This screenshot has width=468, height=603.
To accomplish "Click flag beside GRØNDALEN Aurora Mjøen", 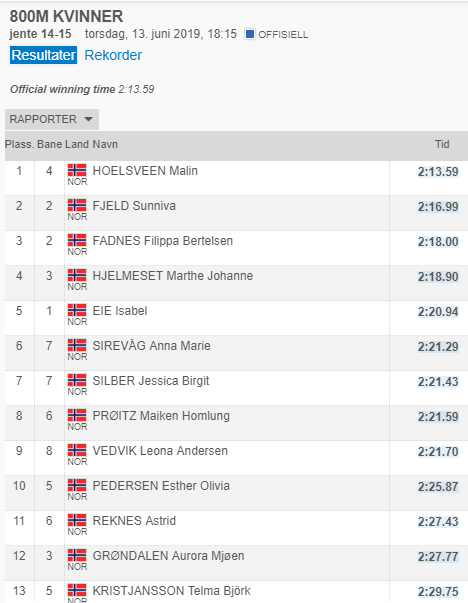I will (77, 555).
